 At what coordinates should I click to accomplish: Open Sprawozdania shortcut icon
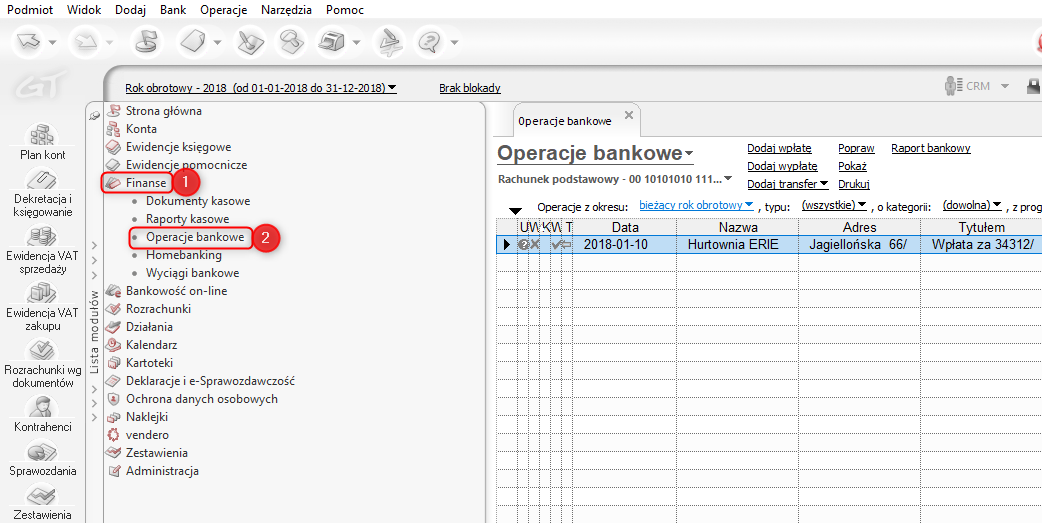point(42,452)
